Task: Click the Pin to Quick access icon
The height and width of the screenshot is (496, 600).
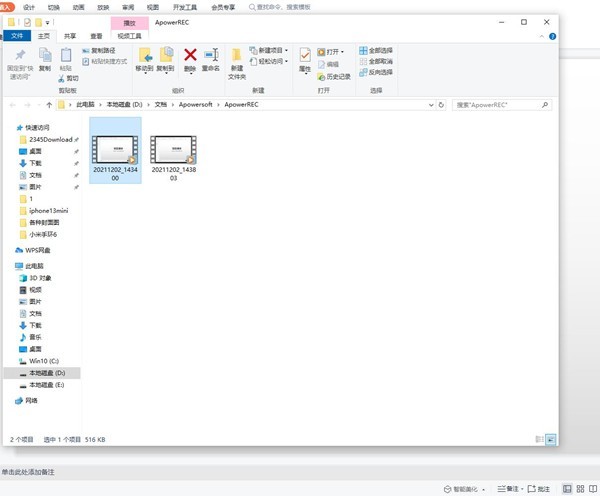Action: (x=20, y=55)
